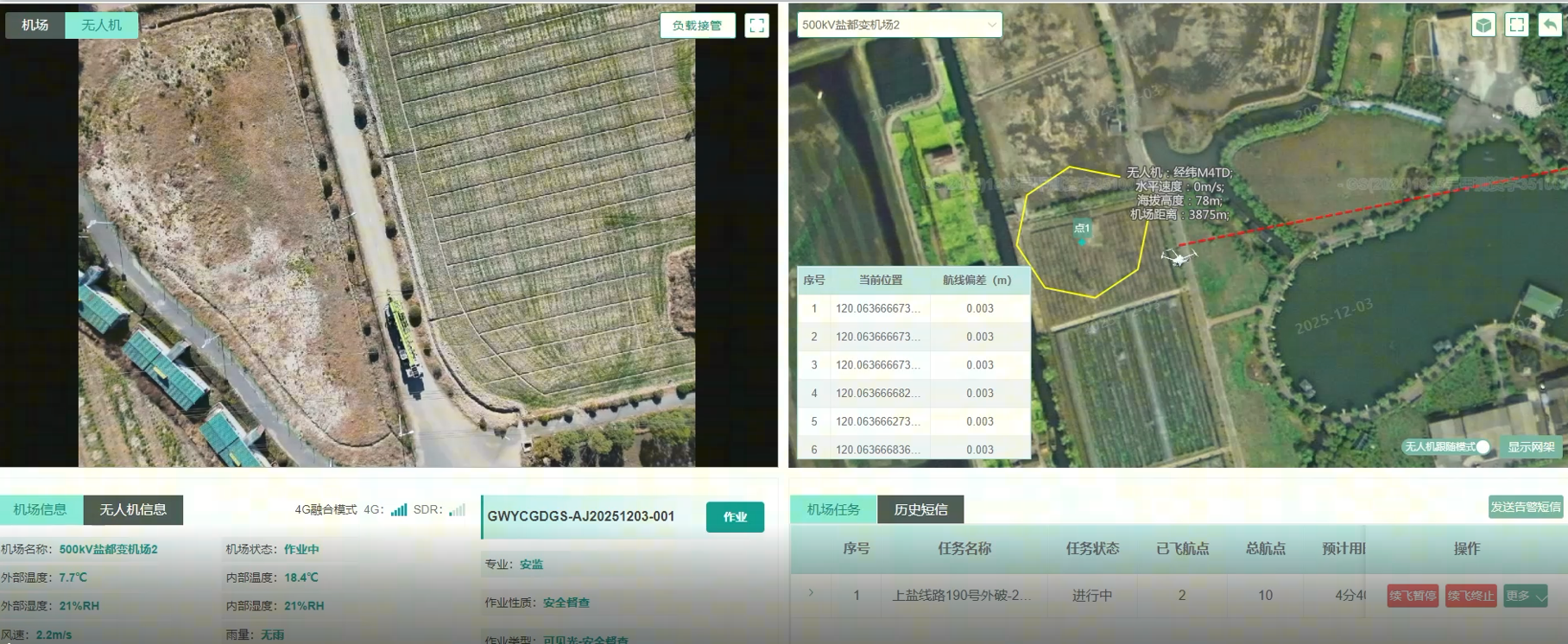The height and width of the screenshot is (644, 1568).
Task: Click the 发送告警短信 button
Action: pyautogui.click(x=1526, y=507)
